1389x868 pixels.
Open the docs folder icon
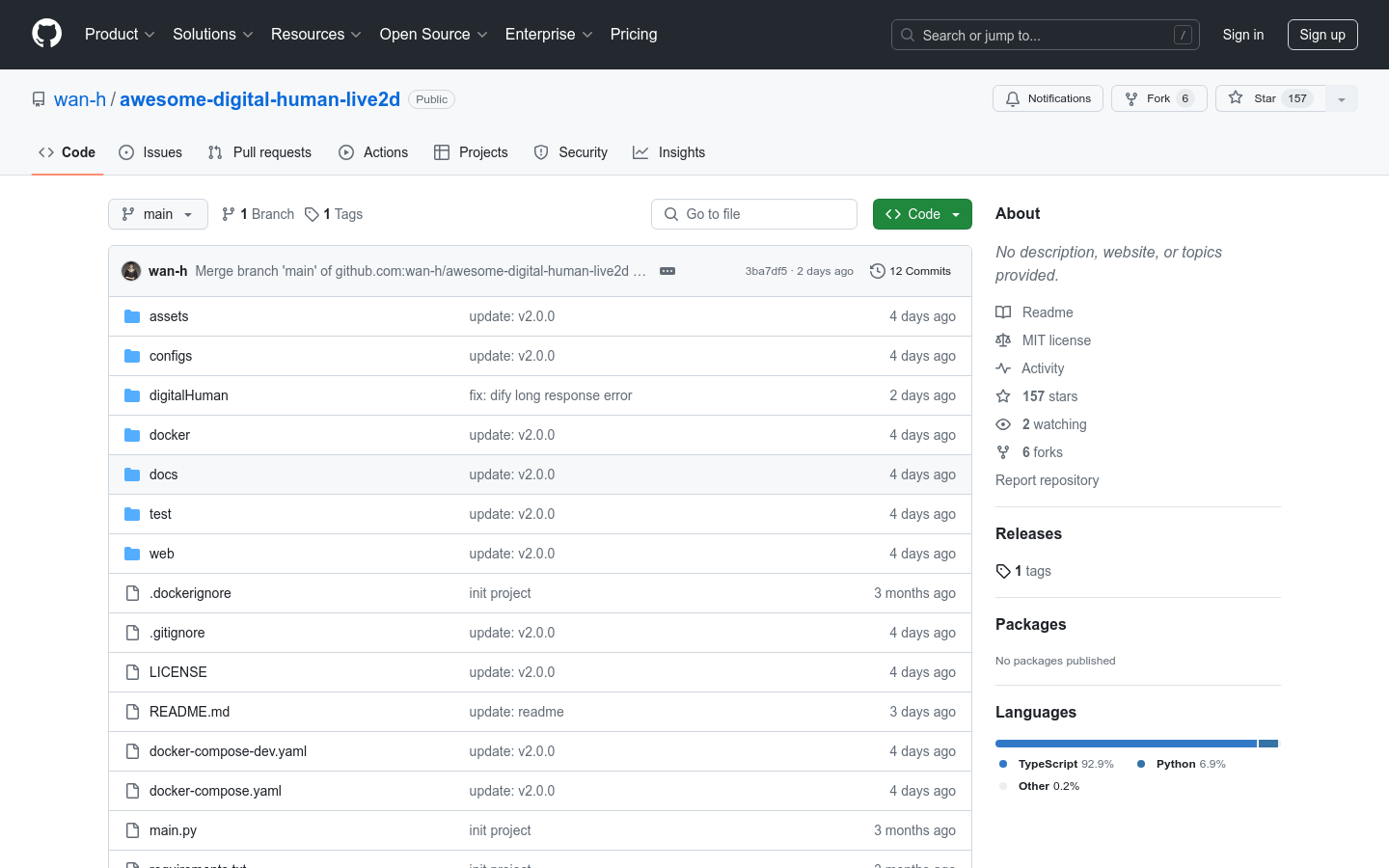click(132, 475)
